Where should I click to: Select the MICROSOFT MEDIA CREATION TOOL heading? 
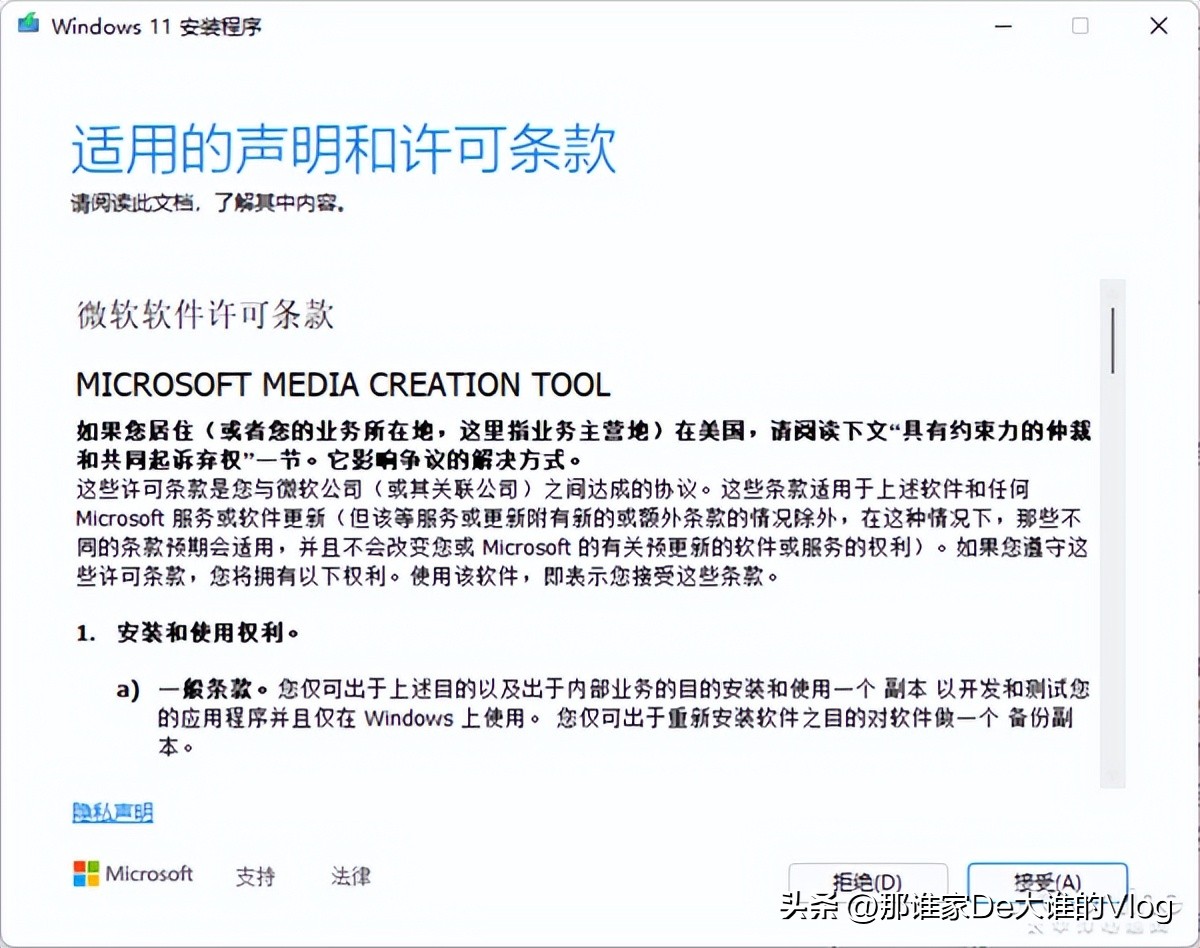[x=343, y=384]
